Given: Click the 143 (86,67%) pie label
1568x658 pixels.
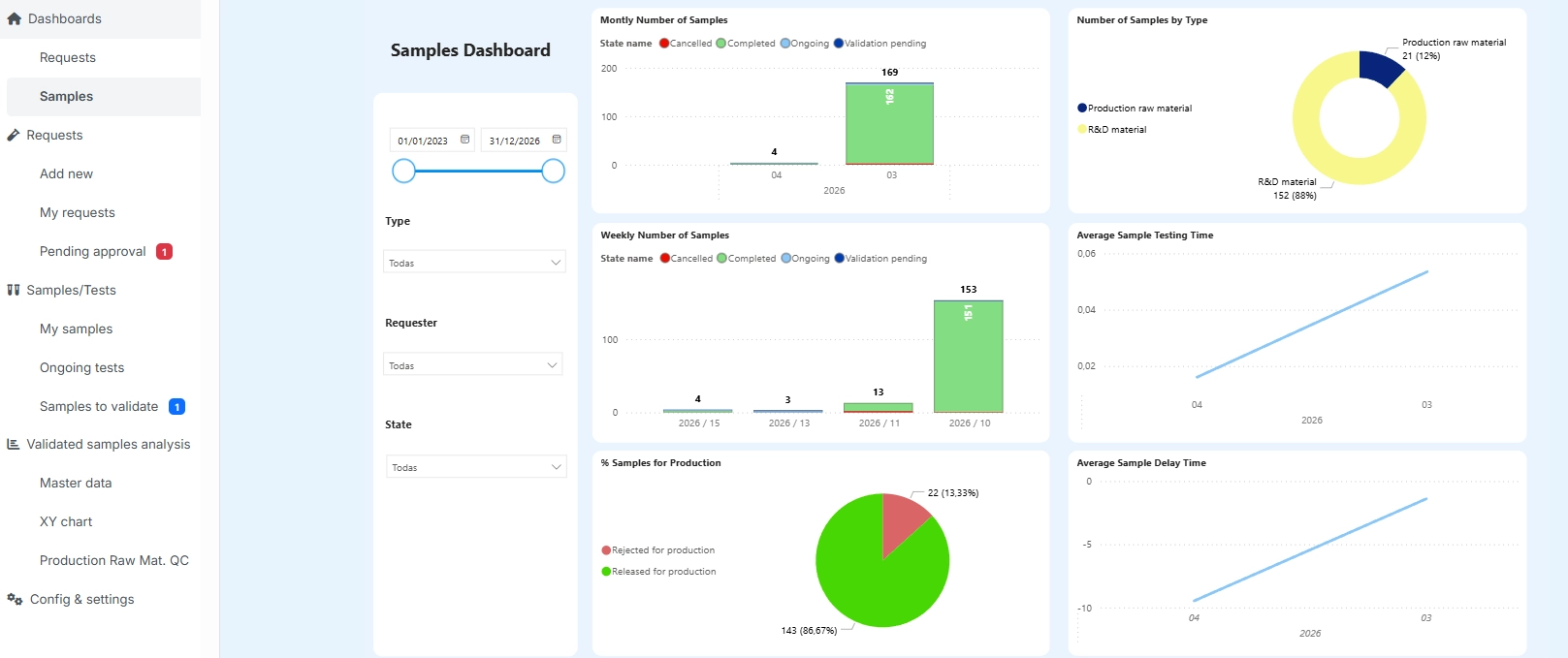Looking at the screenshot, I should [809, 631].
